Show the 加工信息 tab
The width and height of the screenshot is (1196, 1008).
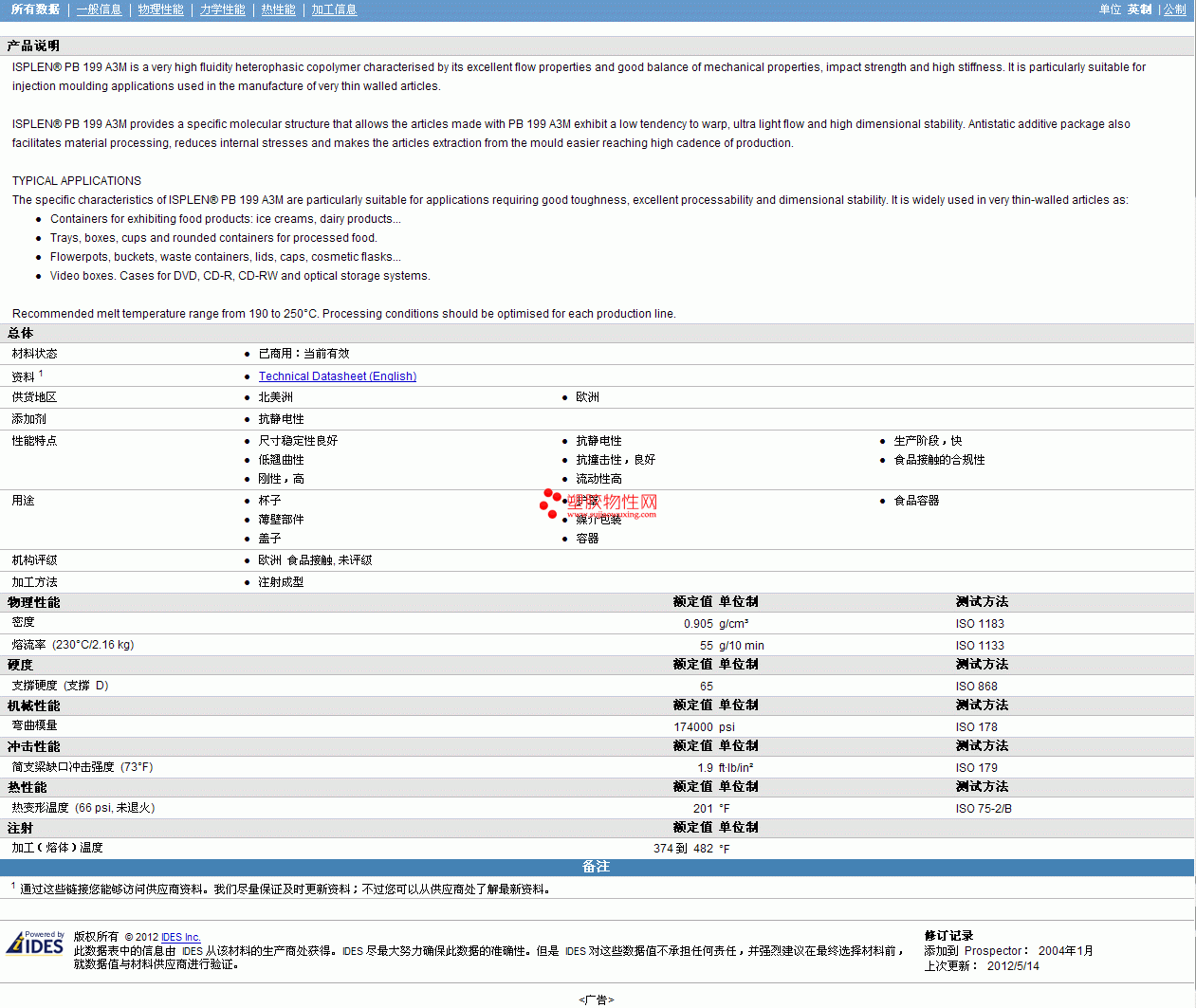tap(334, 9)
